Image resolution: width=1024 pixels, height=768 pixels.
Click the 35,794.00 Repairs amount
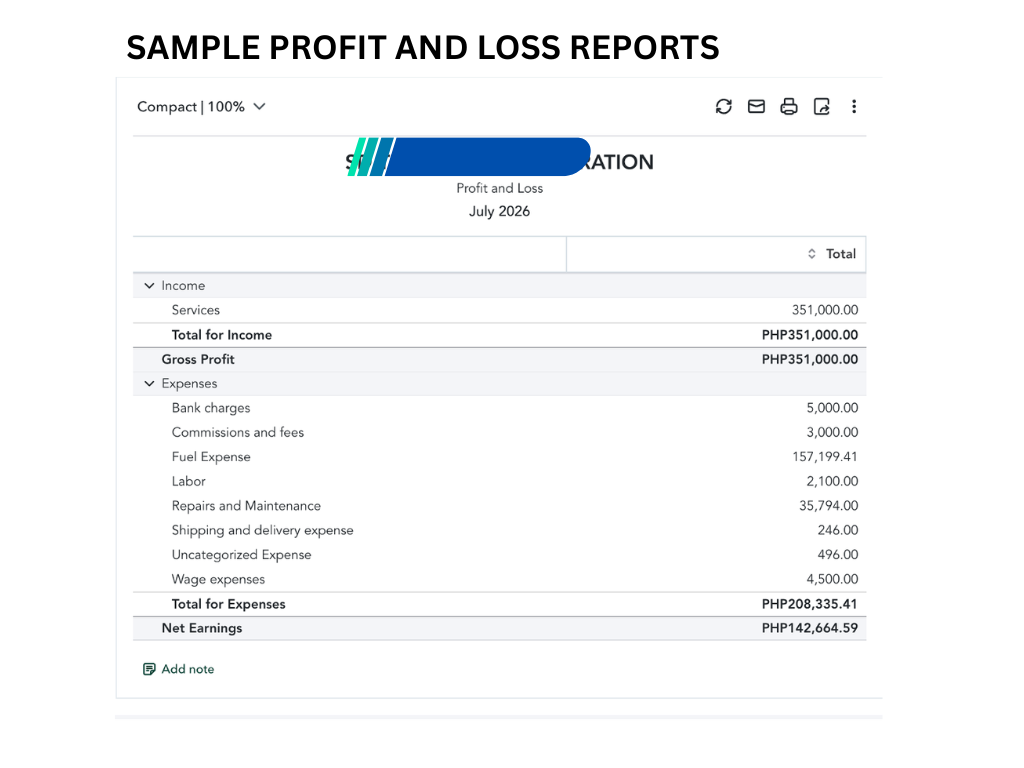coord(828,506)
